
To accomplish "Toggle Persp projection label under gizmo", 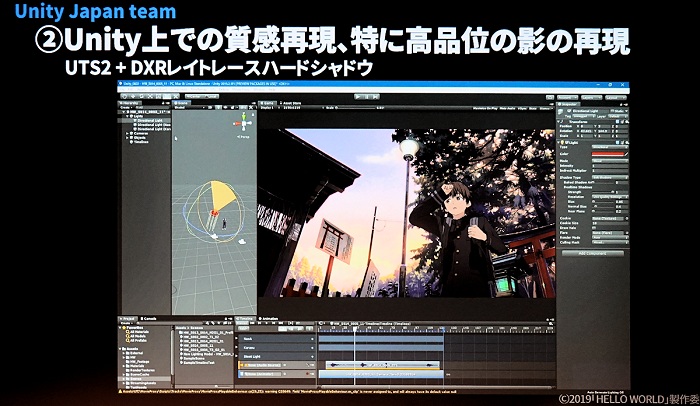I will (244, 137).
